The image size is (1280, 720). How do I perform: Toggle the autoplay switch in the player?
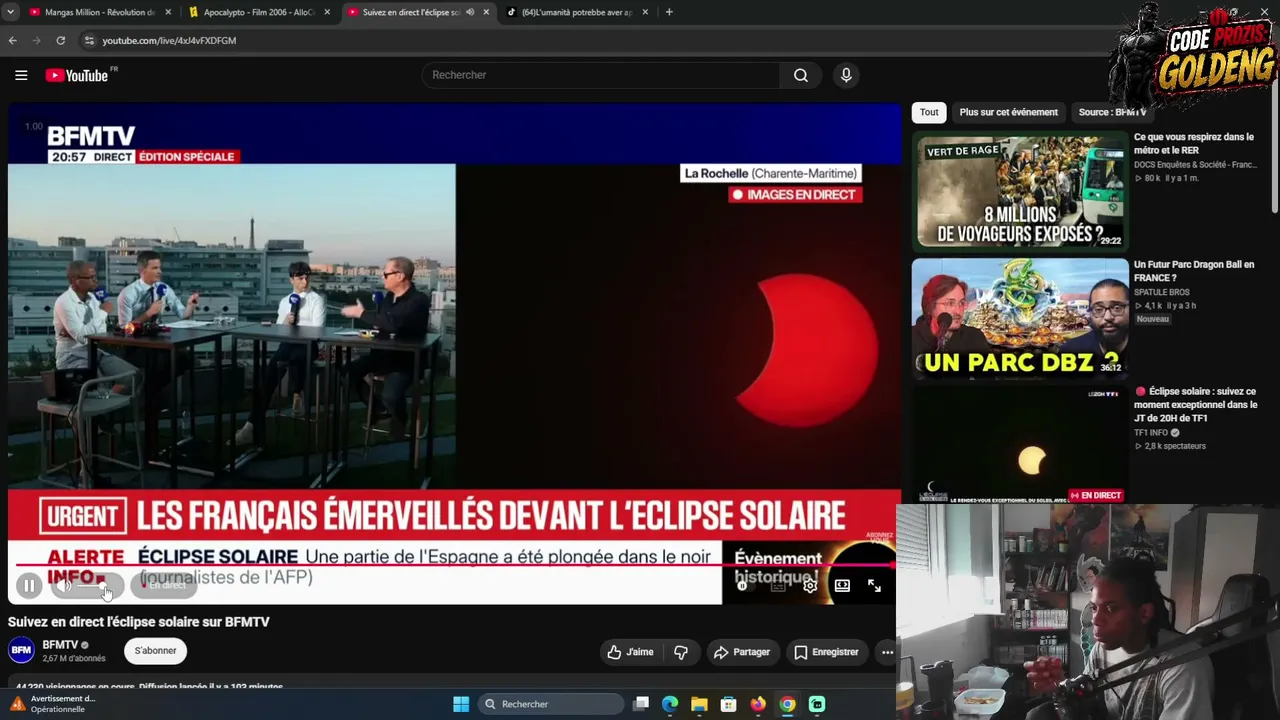pyautogui.click(x=742, y=586)
